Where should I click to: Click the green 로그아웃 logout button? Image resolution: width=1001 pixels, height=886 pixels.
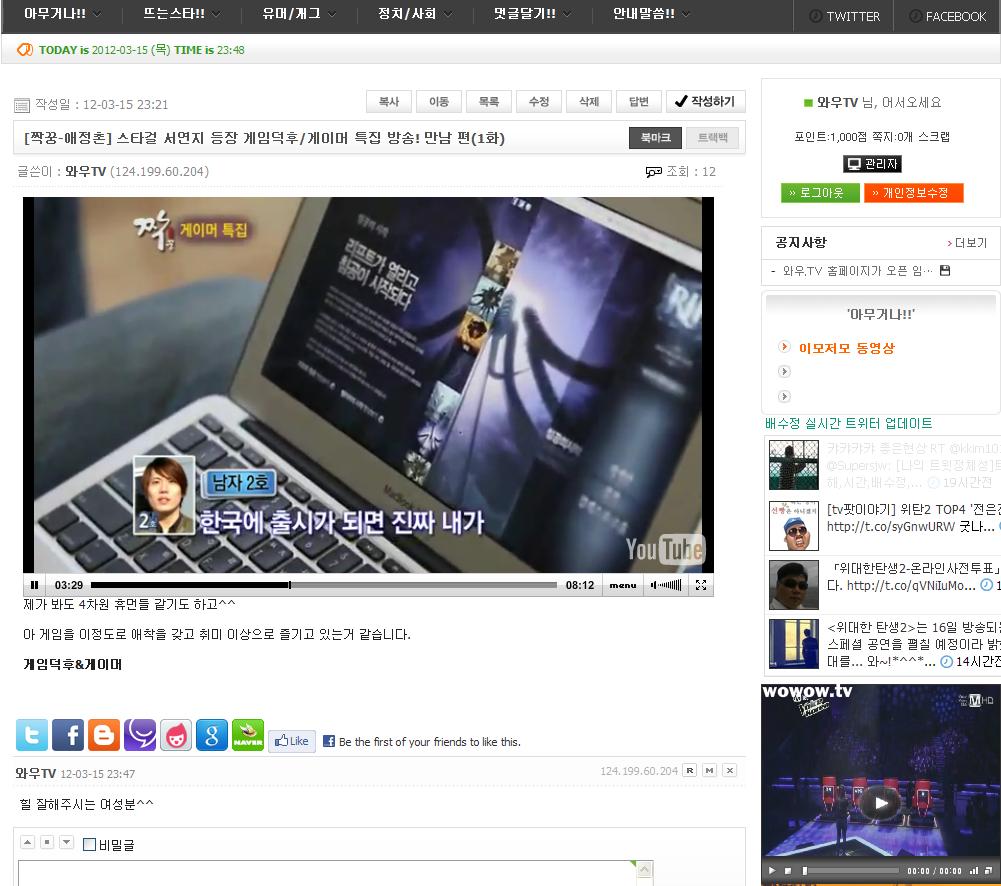[x=820, y=193]
